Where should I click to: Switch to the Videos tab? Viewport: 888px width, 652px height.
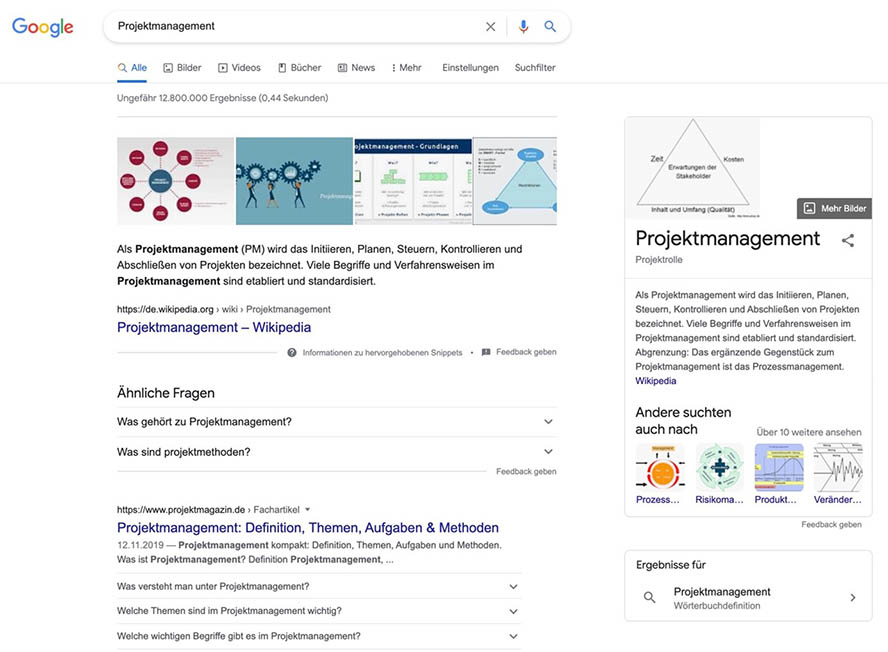tap(240, 67)
